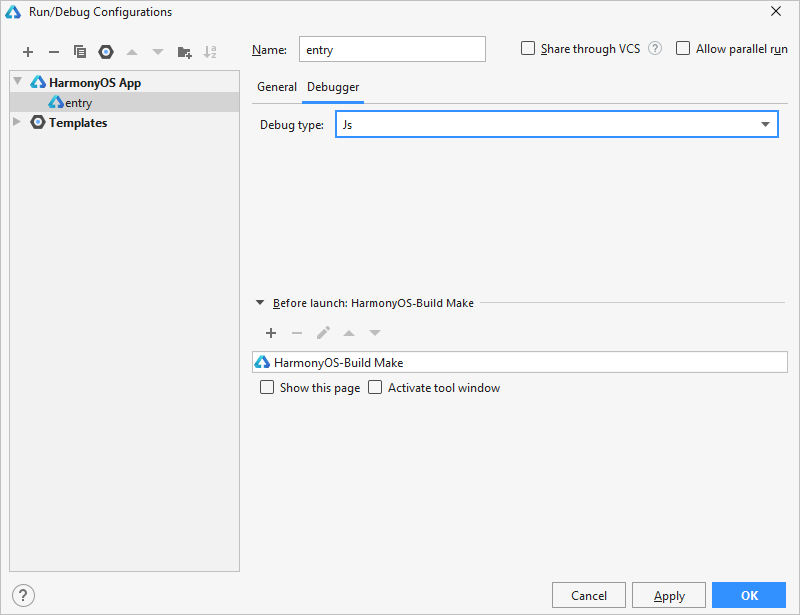Create new folder for configurations
The height and width of the screenshot is (615, 800).
tap(184, 52)
